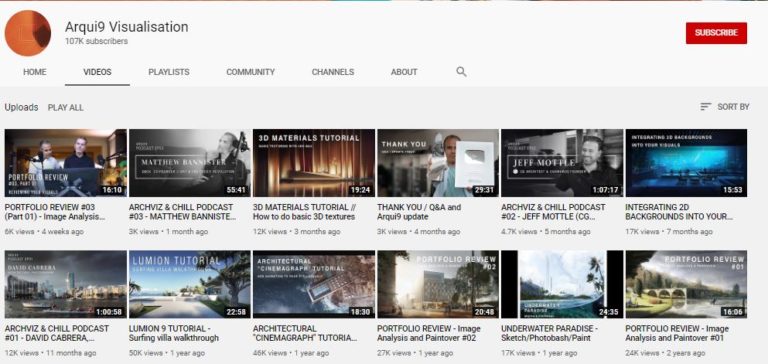Open Portfolio Review #01 thumbnail
The image size is (768, 364).
pos(686,285)
